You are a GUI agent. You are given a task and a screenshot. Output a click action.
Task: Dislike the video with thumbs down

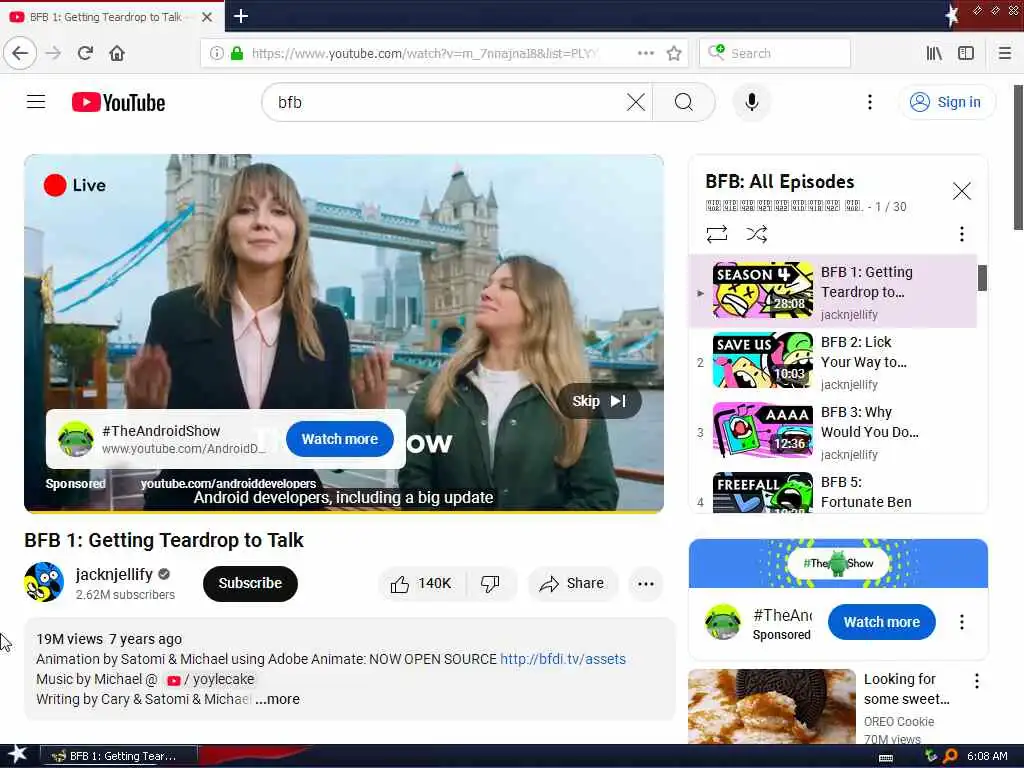[490, 584]
